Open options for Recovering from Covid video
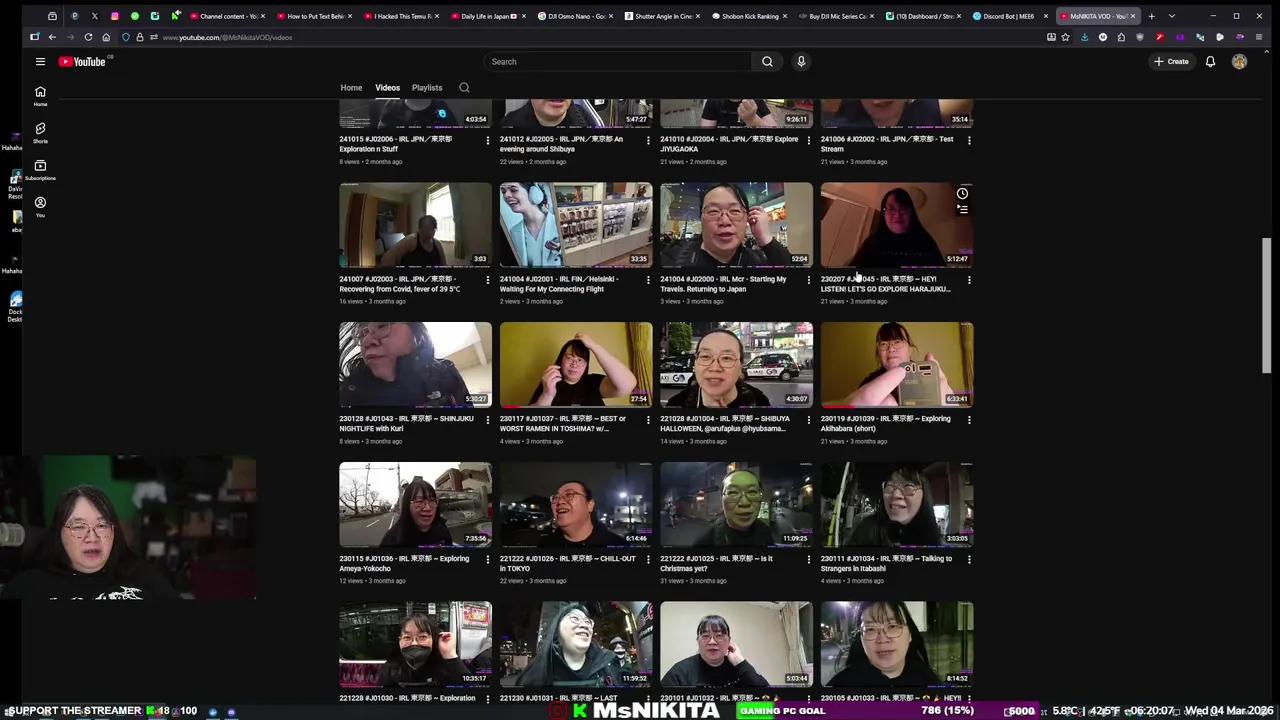The height and width of the screenshot is (720, 1280). (x=488, y=280)
